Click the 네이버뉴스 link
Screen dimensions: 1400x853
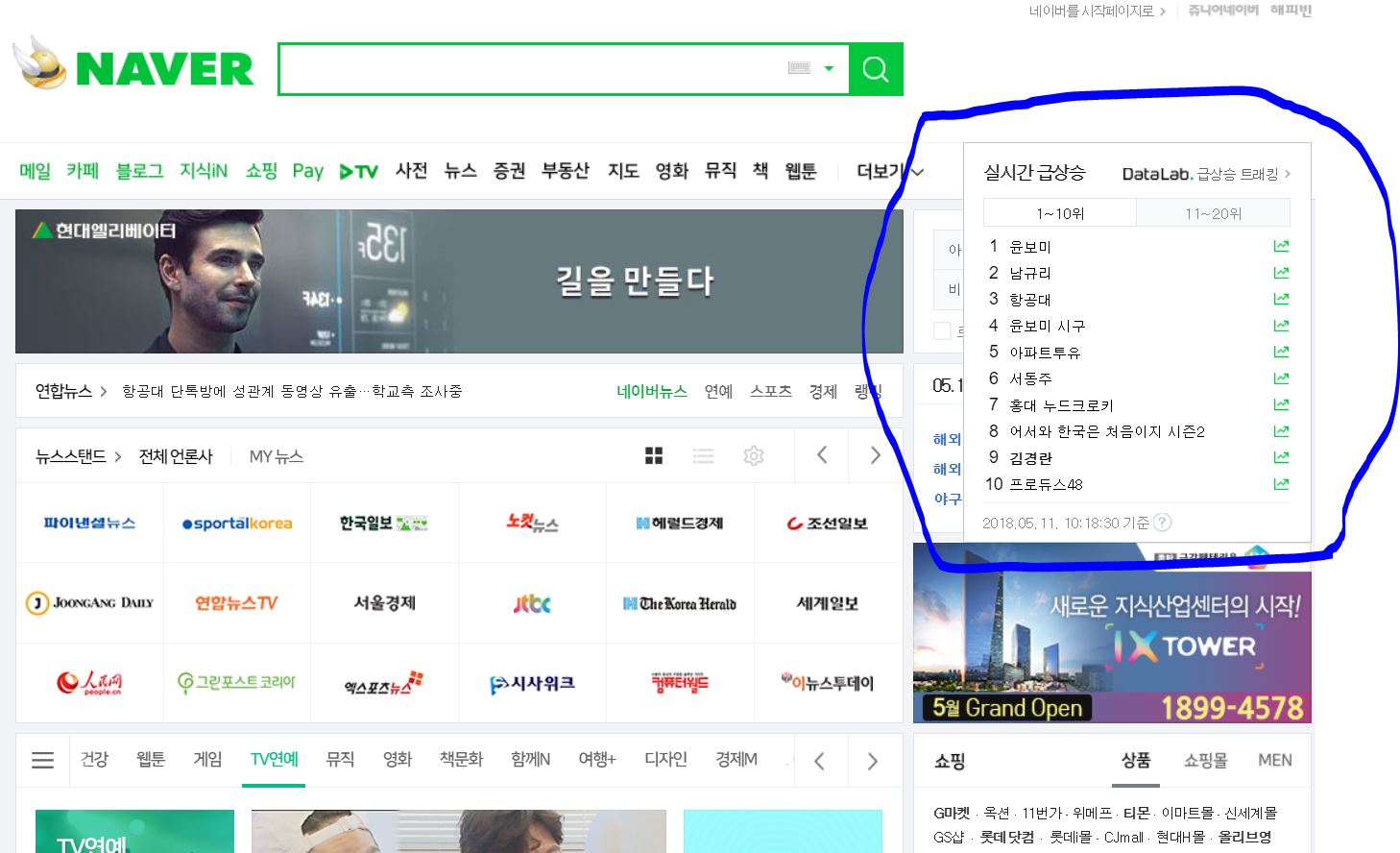(x=652, y=391)
